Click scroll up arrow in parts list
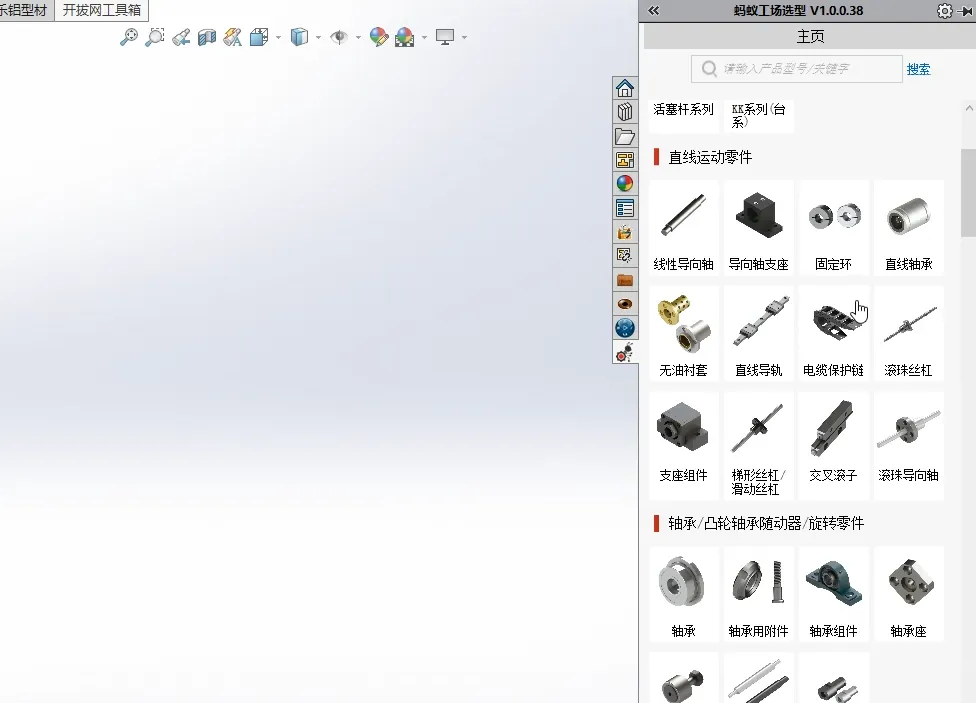The width and height of the screenshot is (976, 703). (x=969, y=108)
